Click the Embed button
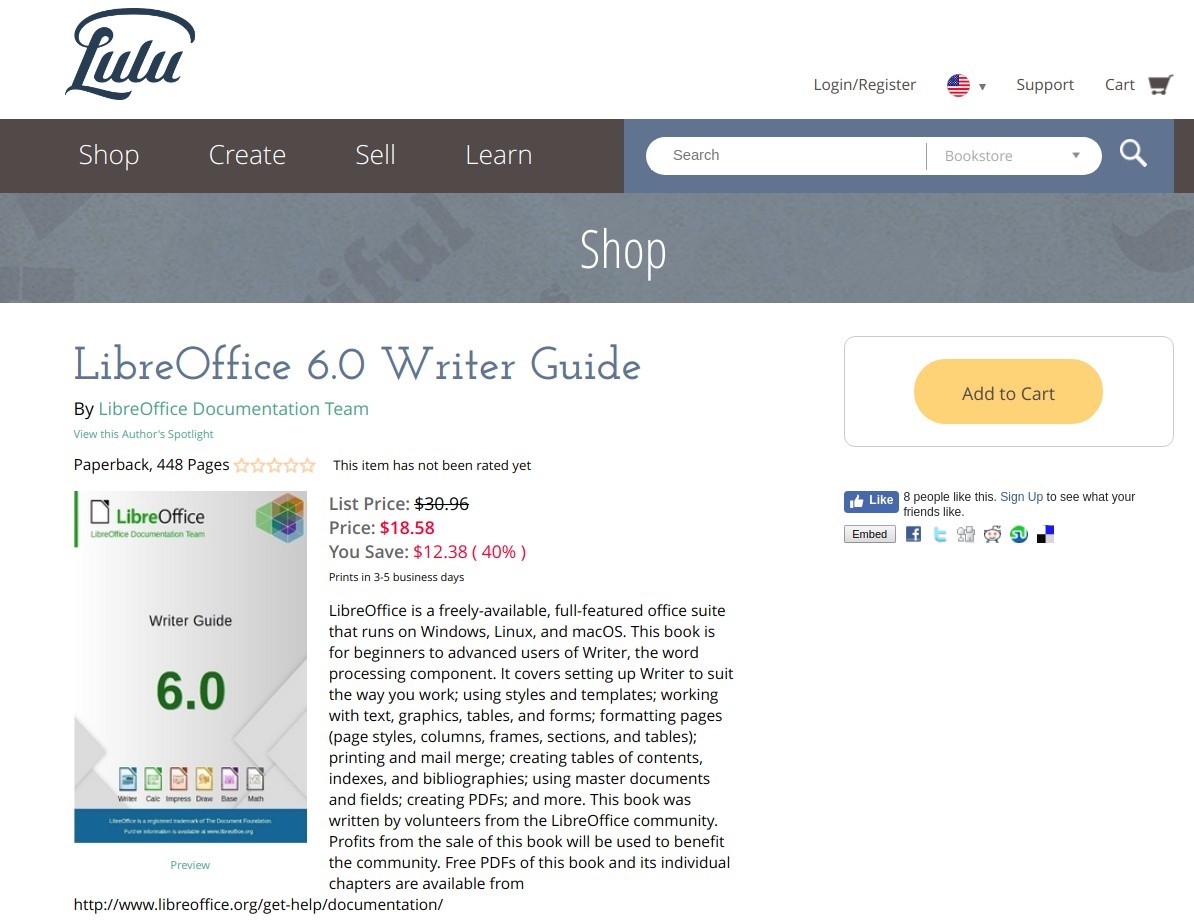The image size is (1194, 923). [x=870, y=534]
